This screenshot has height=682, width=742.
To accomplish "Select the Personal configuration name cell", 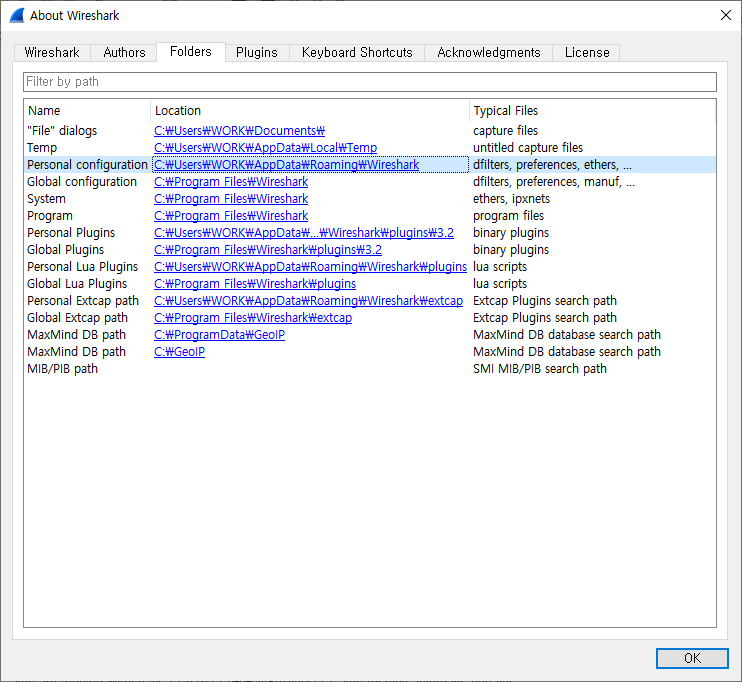I will (x=88, y=165).
